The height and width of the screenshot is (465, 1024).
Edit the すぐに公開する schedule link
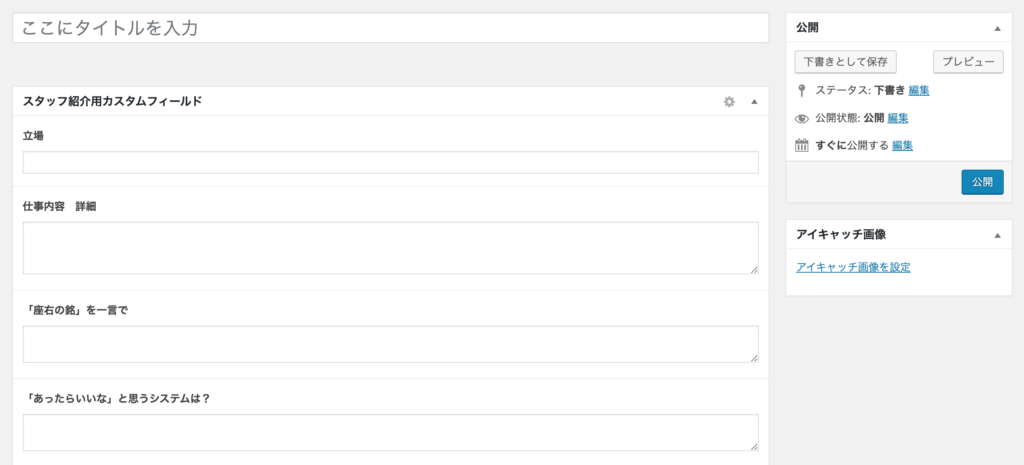point(903,146)
